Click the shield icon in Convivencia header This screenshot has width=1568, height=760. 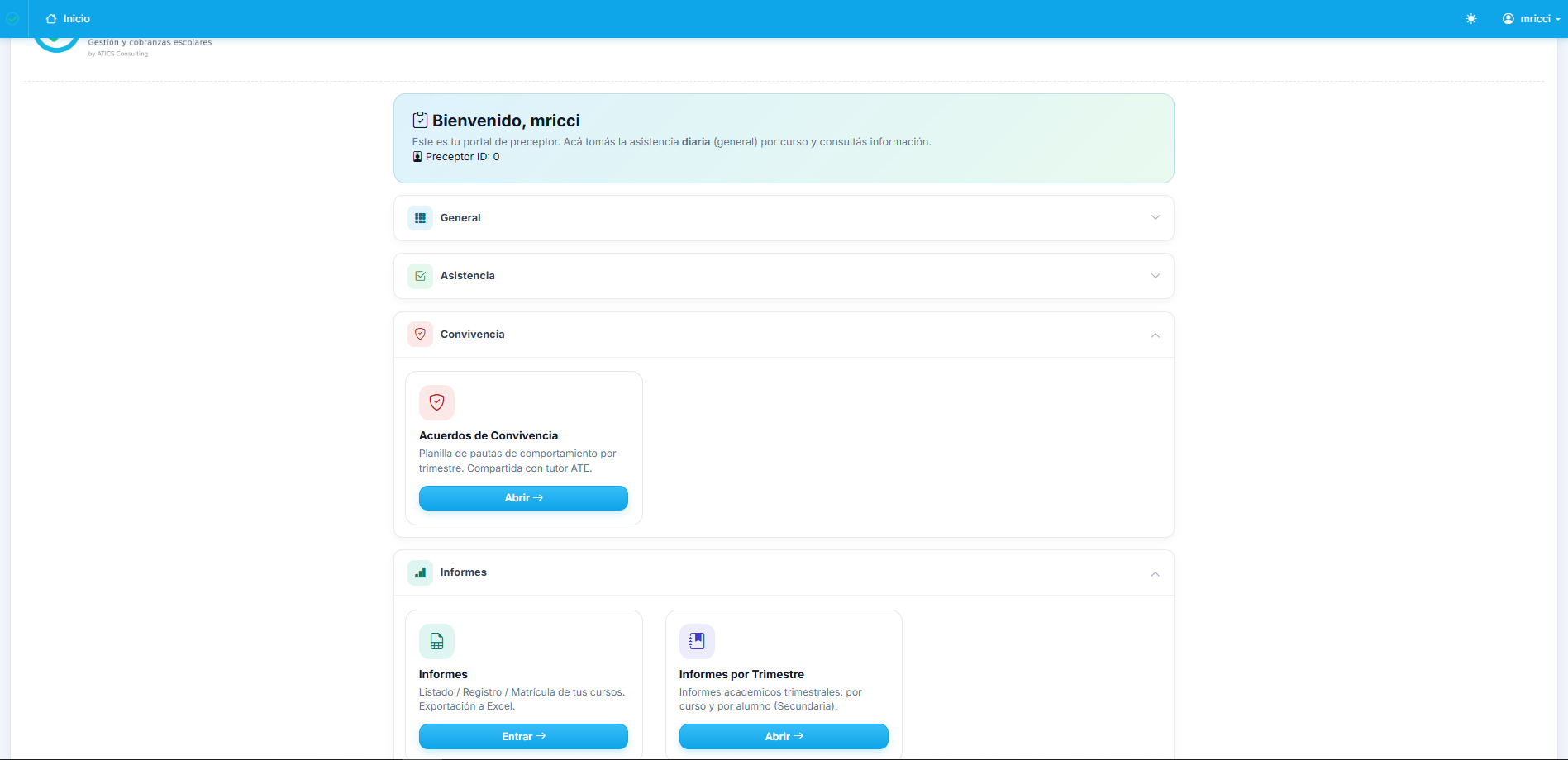420,335
